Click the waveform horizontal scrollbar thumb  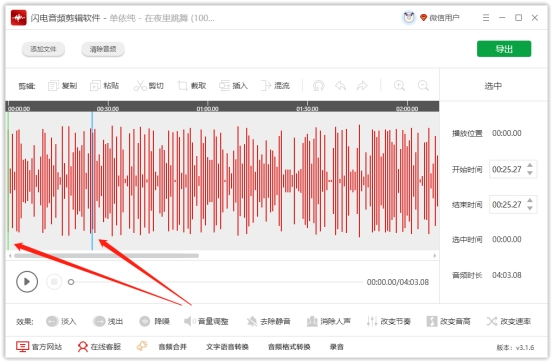click(x=106, y=255)
